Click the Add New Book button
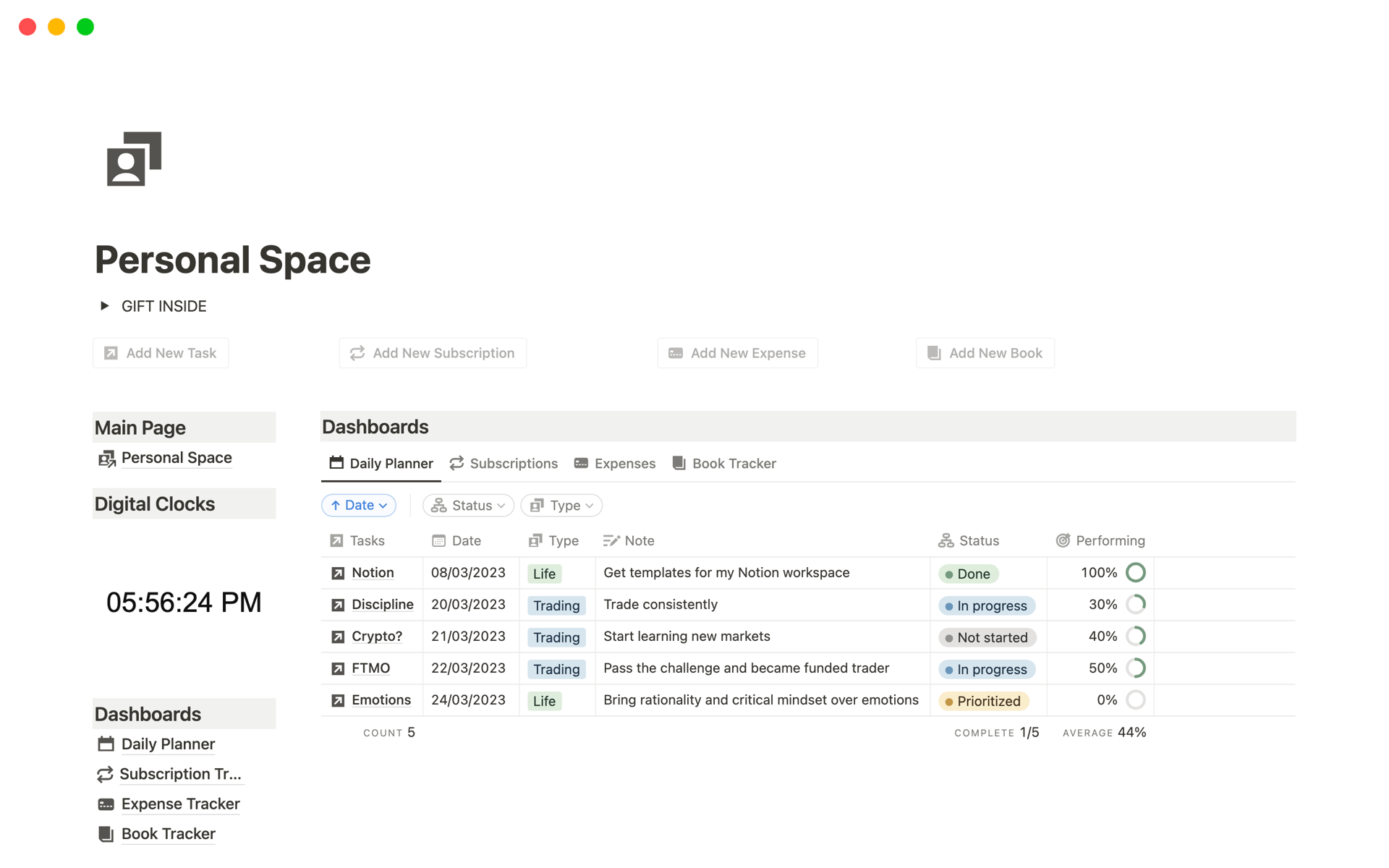 [x=985, y=353]
